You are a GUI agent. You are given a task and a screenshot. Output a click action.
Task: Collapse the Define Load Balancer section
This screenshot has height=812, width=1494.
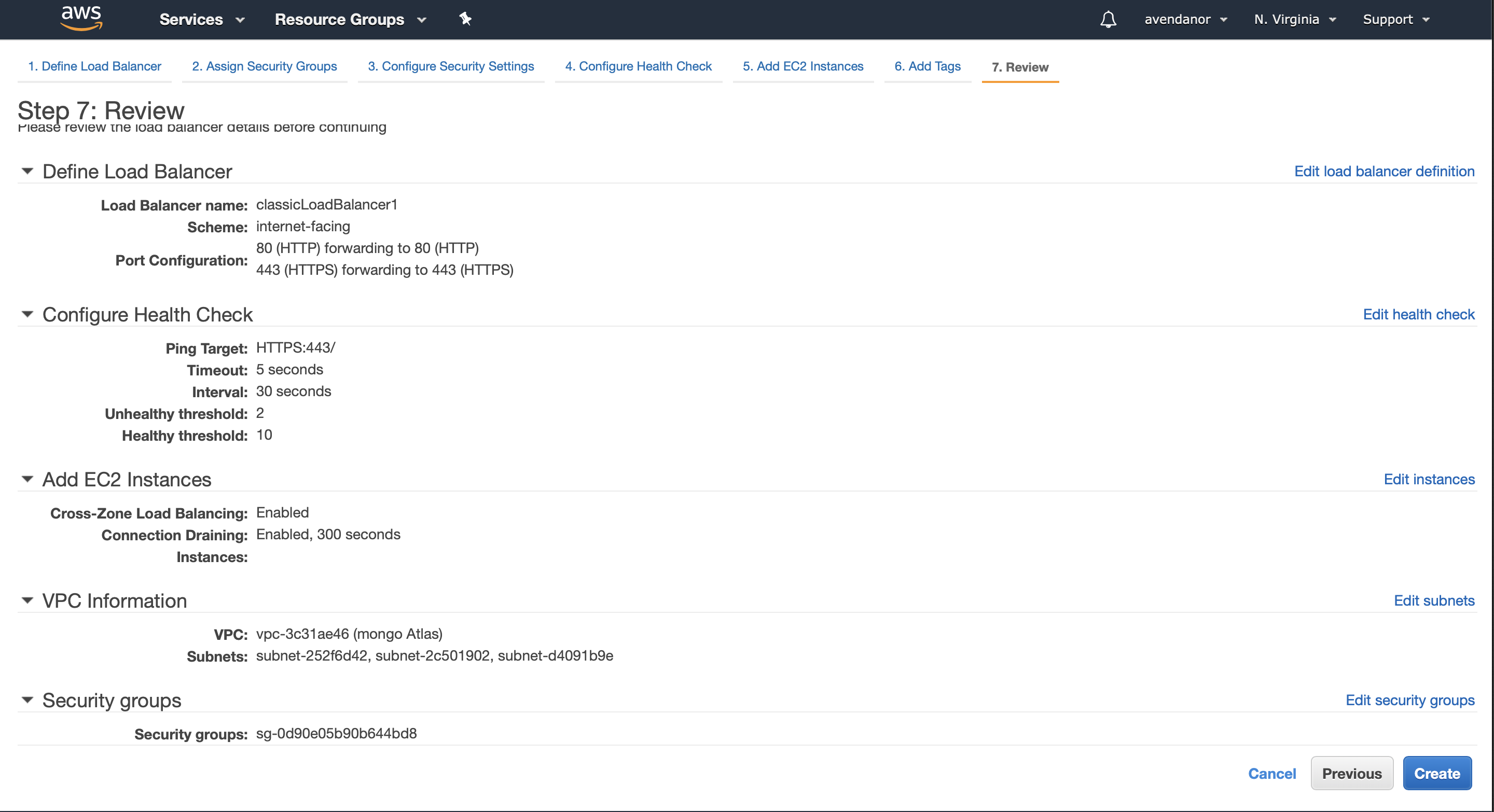click(x=27, y=171)
